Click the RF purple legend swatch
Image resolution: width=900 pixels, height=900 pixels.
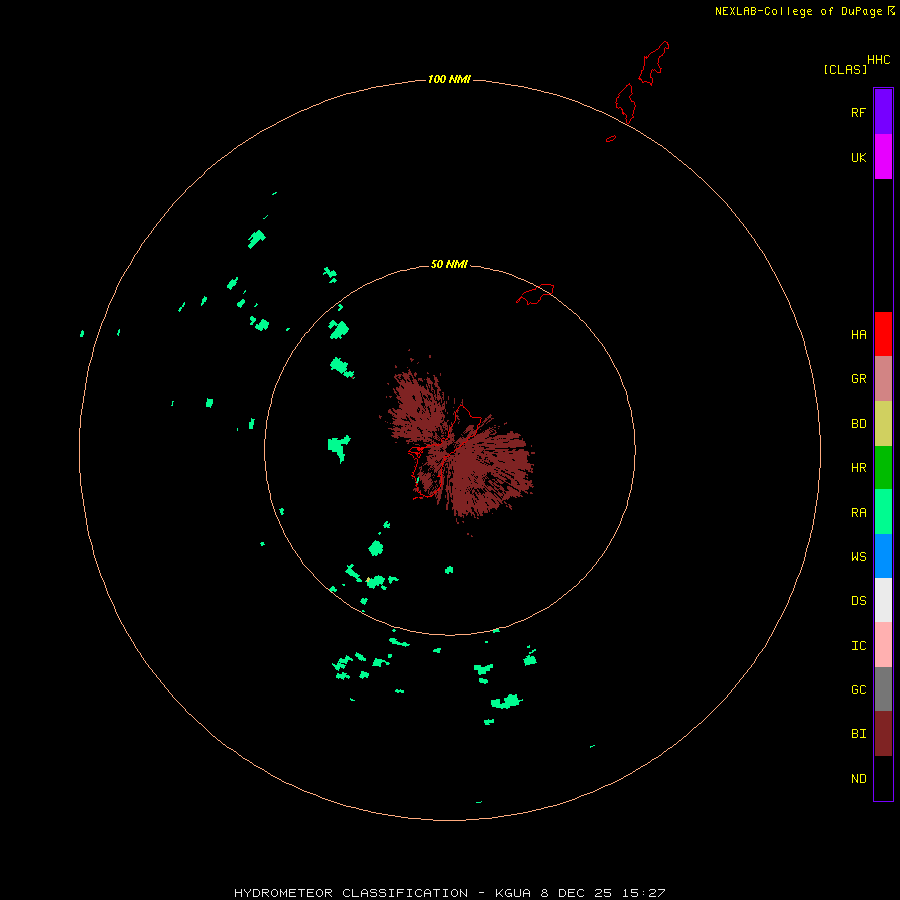tap(883, 112)
